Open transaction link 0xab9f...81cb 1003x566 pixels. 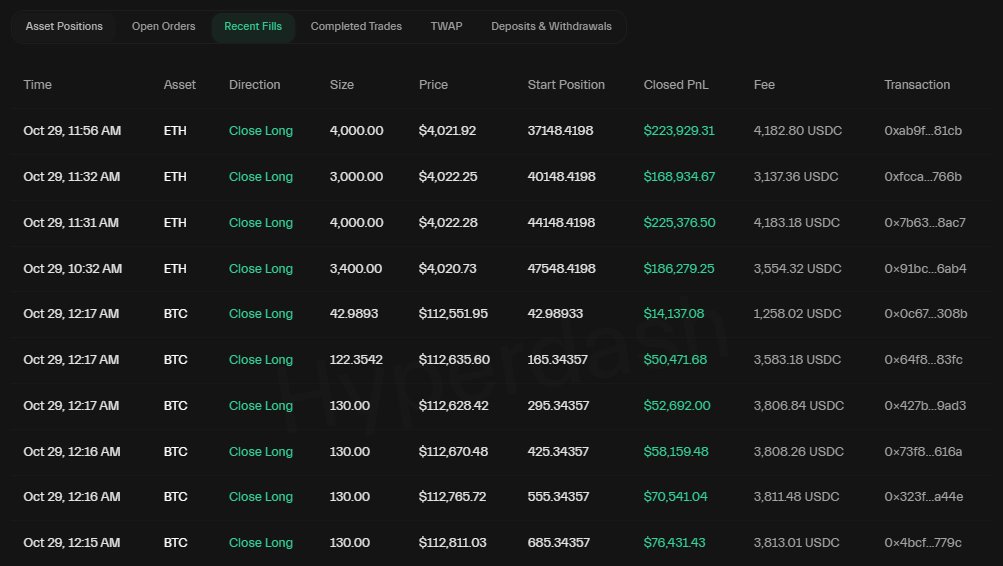pyautogui.click(x=922, y=131)
